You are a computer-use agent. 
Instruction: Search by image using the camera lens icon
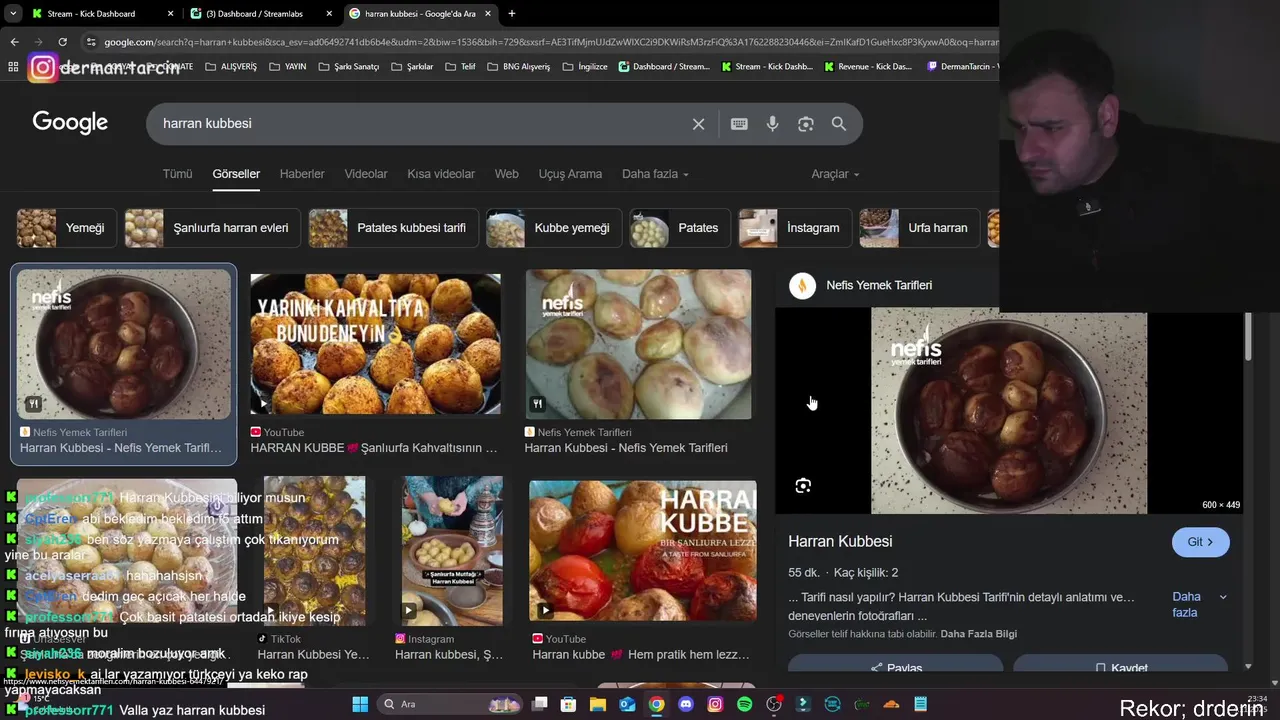806,124
